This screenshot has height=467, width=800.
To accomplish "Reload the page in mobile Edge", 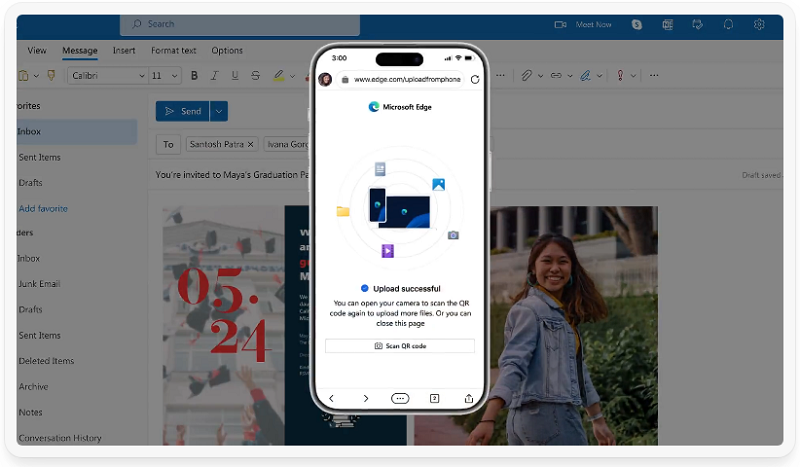I will 474,79.
